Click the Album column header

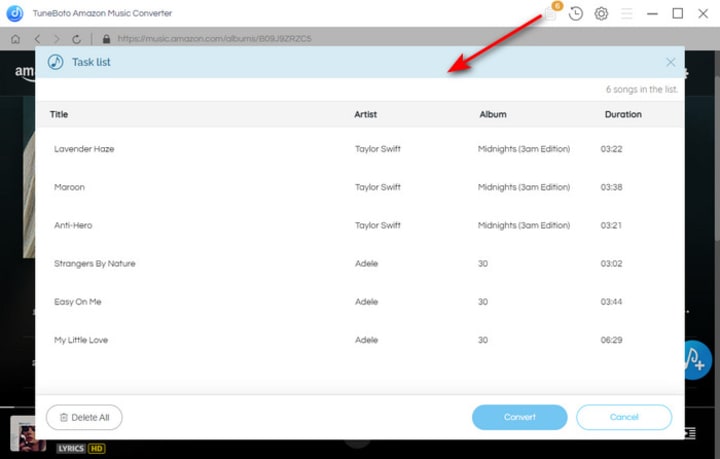coord(493,114)
